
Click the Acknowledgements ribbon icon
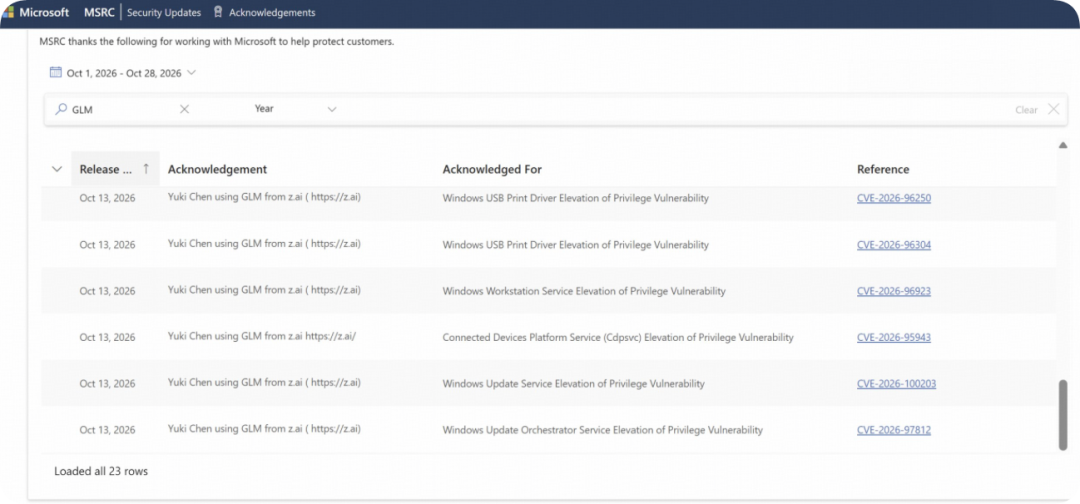coord(218,12)
